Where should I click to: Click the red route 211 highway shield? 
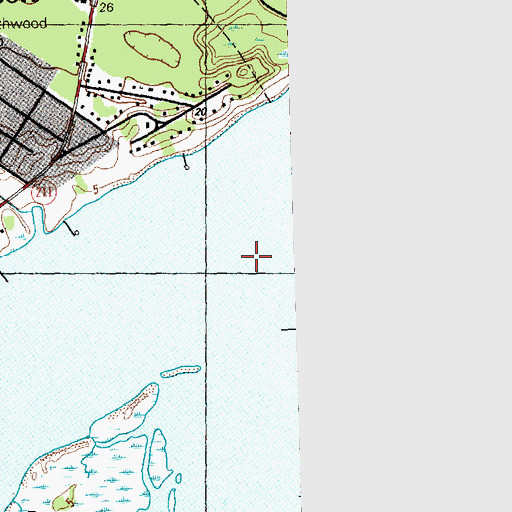[44, 193]
